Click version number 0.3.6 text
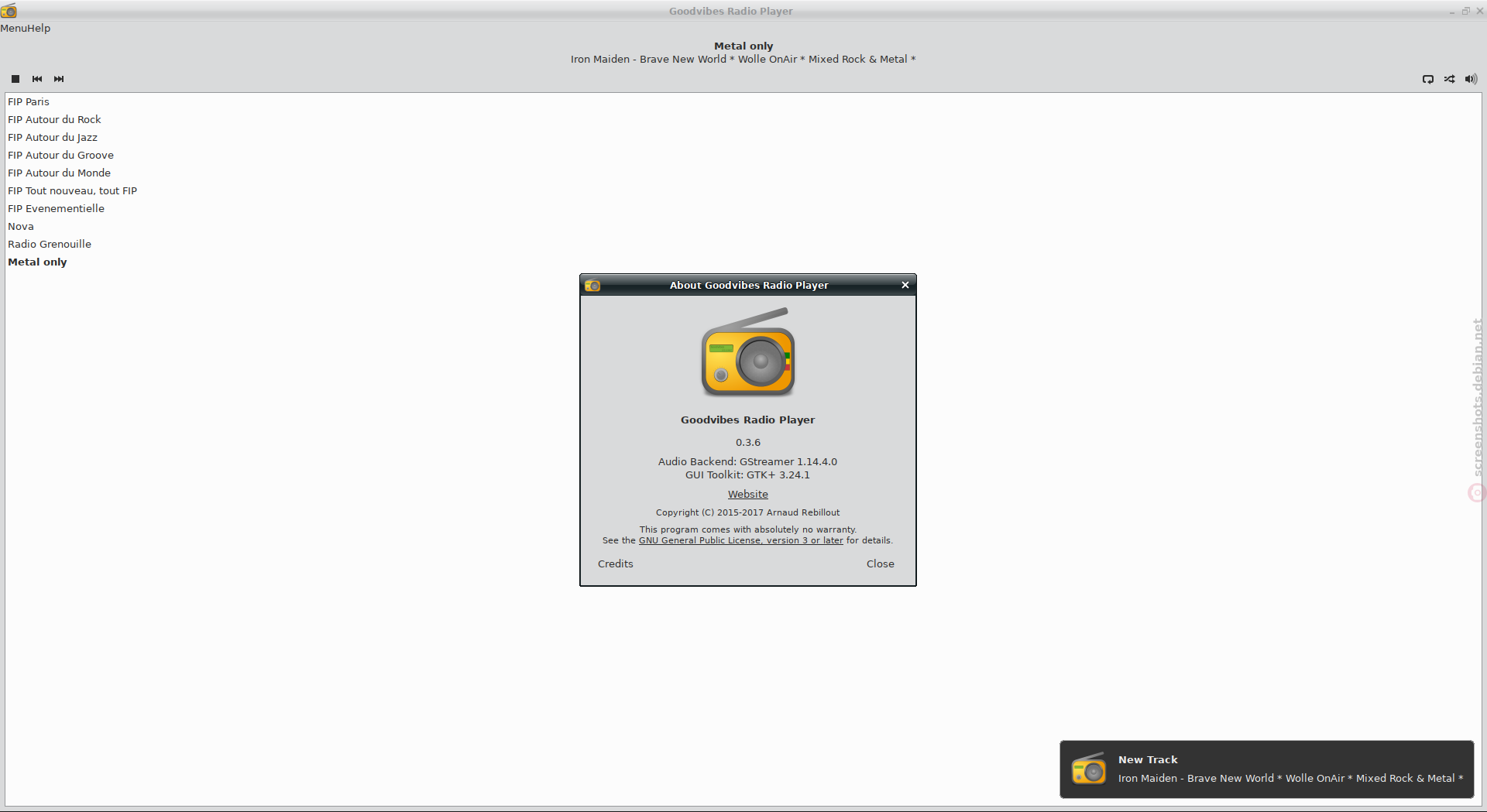Image resolution: width=1487 pixels, height=812 pixels. pyautogui.click(x=748, y=442)
